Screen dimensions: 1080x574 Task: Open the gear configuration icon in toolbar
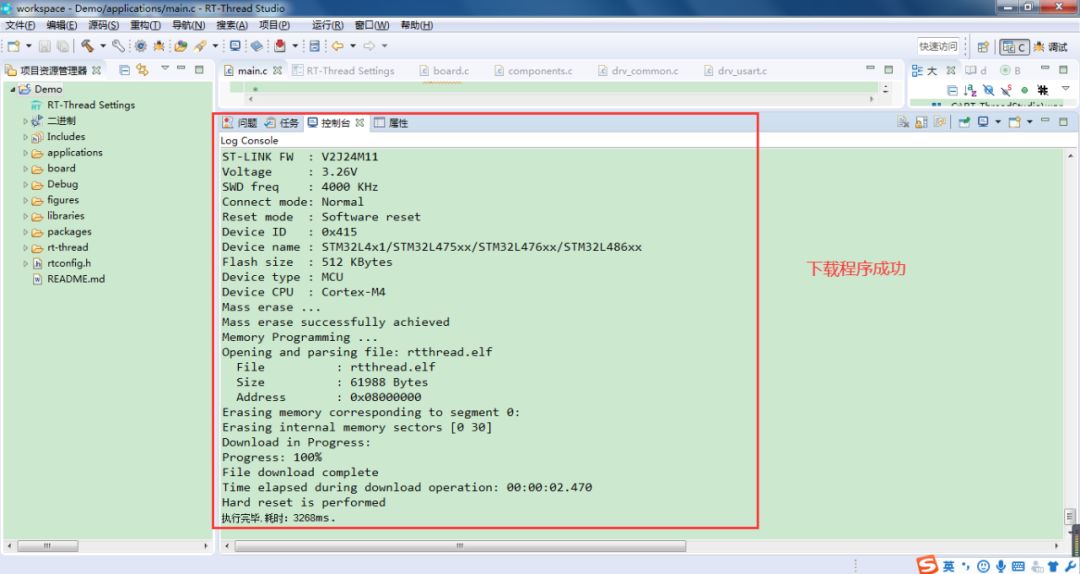(x=141, y=46)
